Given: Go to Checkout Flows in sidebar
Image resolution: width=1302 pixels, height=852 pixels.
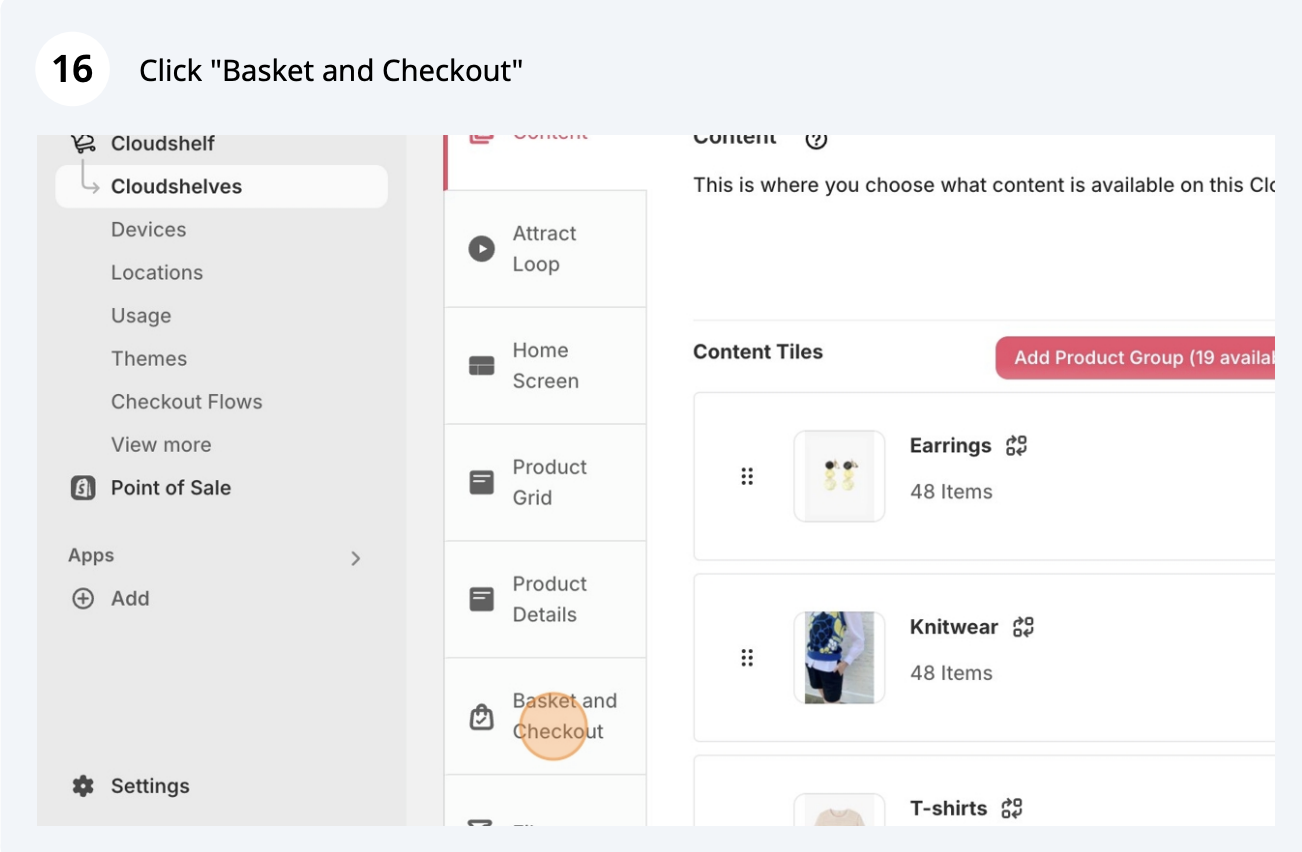Looking at the screenshot, I should coord(187,402).
